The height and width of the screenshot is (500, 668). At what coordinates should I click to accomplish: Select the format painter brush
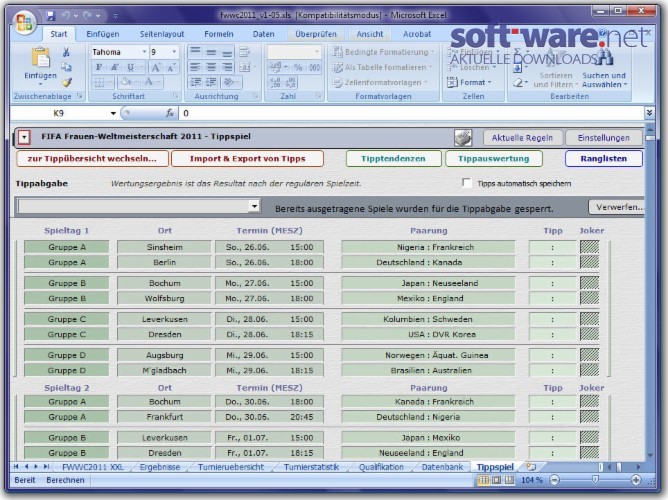coord(66,82)
